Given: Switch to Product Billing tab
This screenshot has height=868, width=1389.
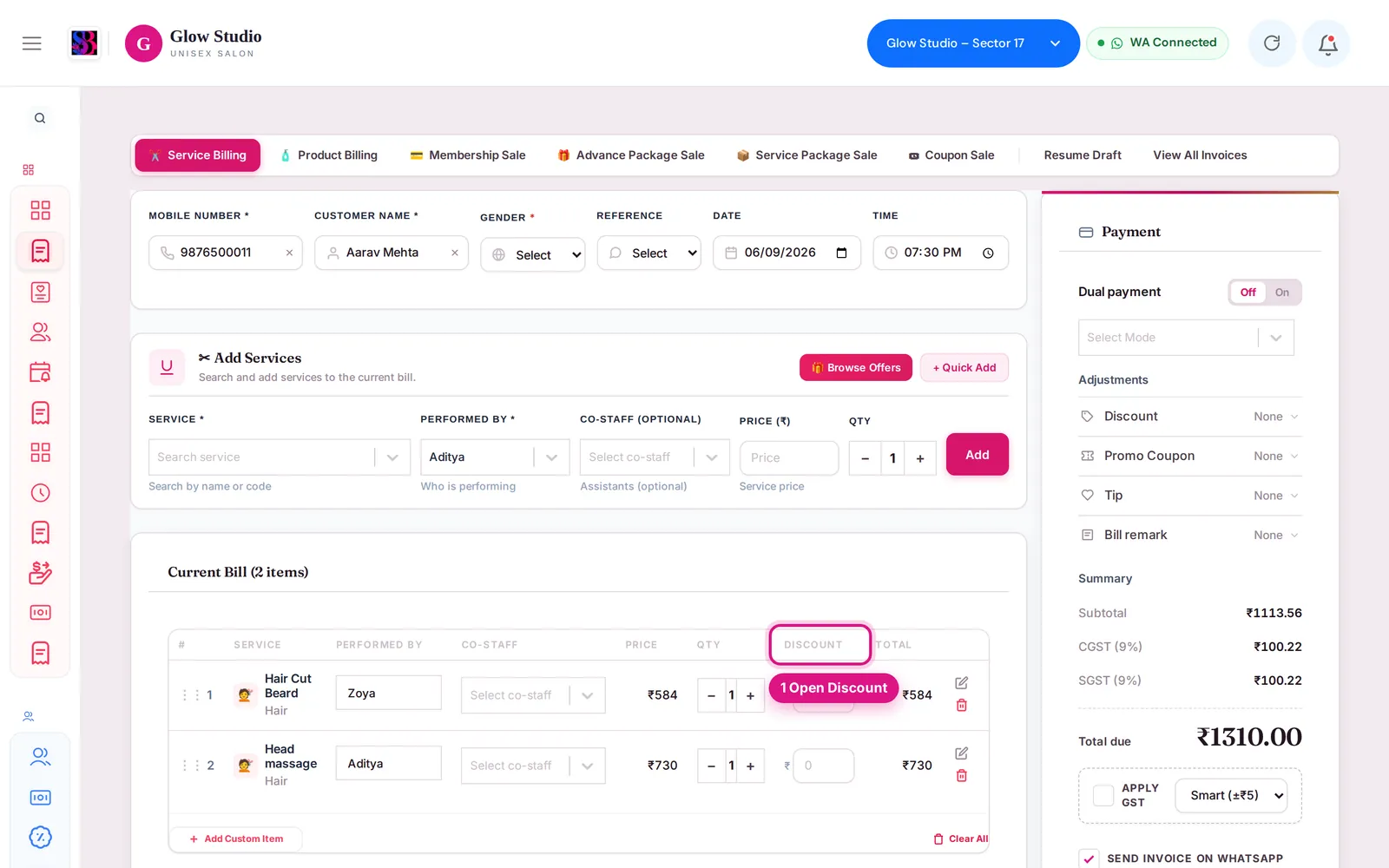Looking at the screenshot, I should [x=329, y=155].
